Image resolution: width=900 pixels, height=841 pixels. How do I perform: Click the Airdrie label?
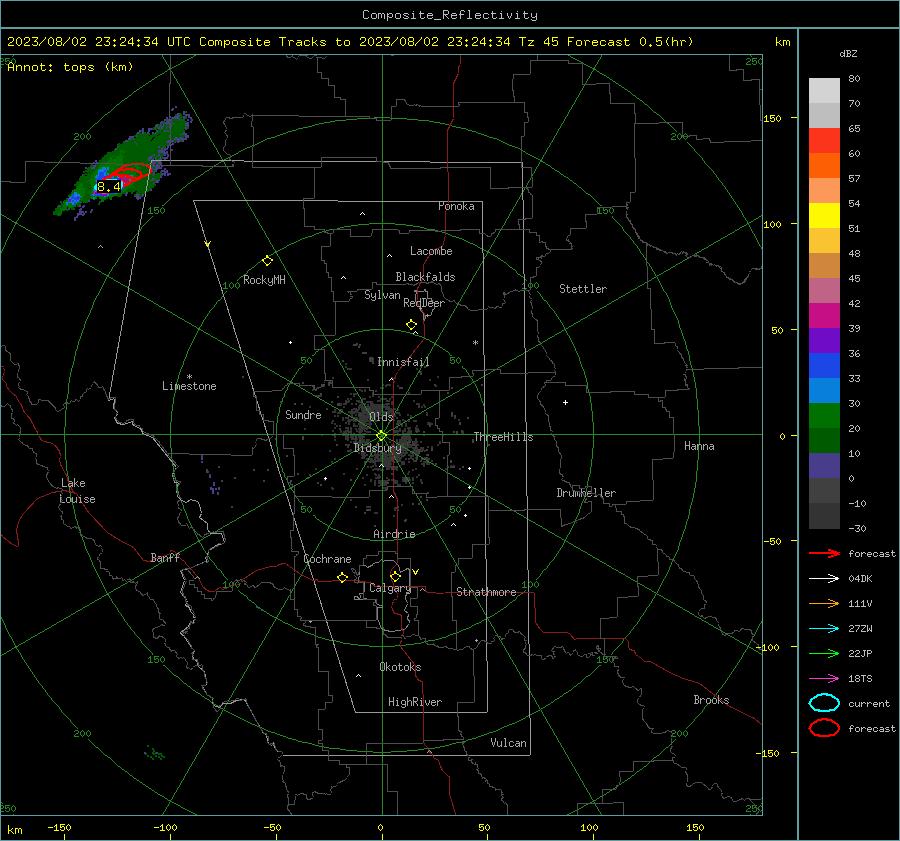point(394,534)
